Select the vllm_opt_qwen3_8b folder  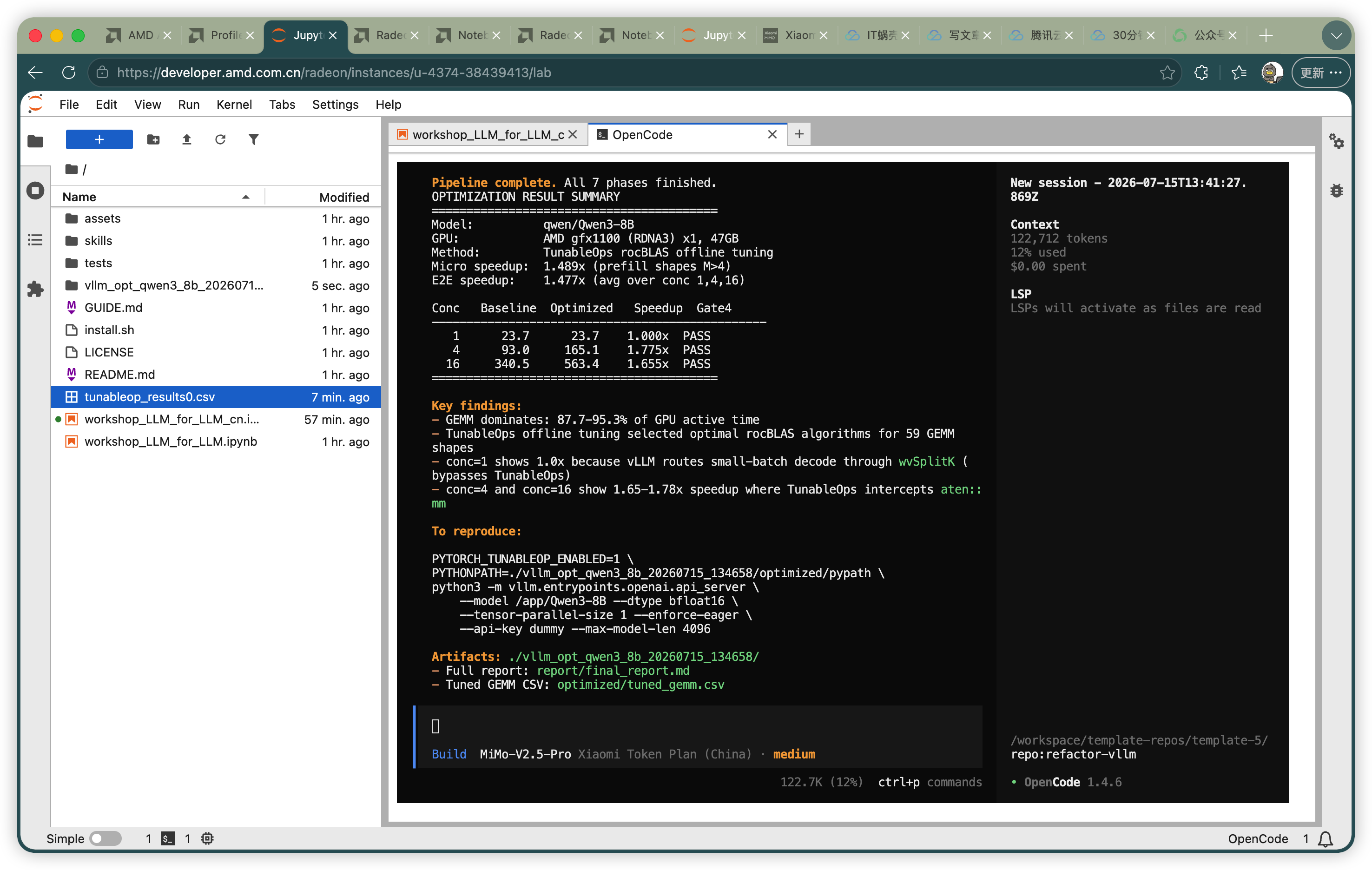pyautogui.click(x=215, y=285)
